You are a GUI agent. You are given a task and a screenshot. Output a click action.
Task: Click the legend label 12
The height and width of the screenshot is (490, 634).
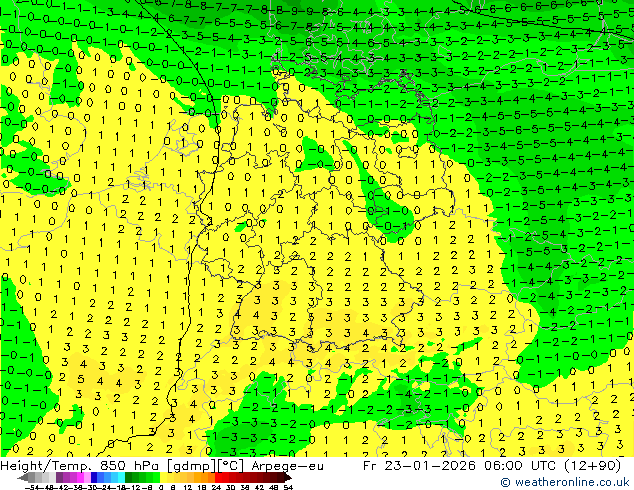pos(188,487)
